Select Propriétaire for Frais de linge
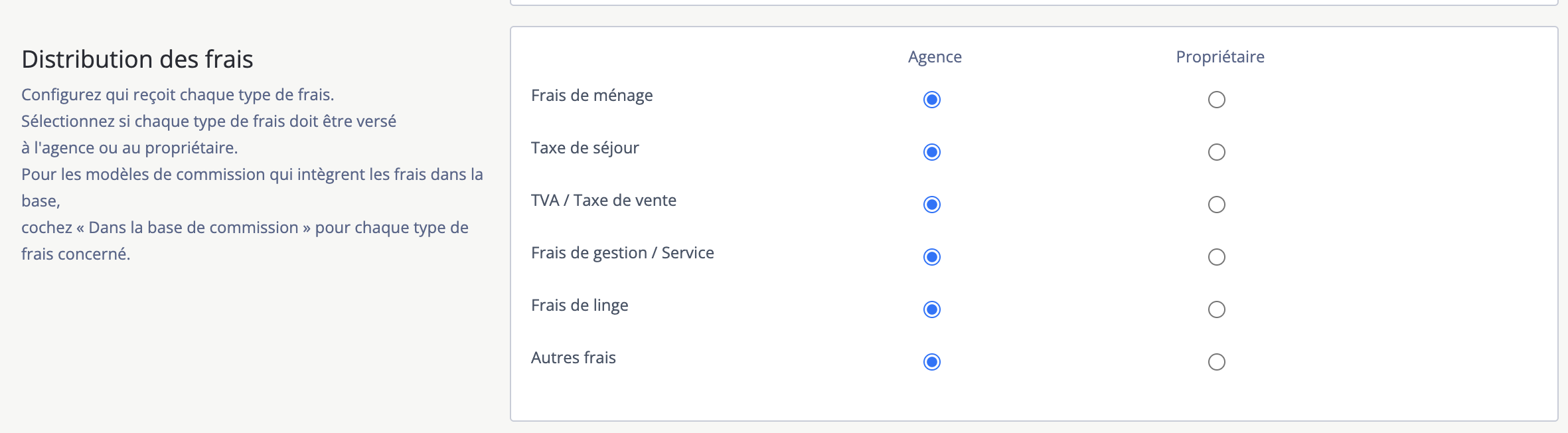The image size is (1568, 433). (x=1217, y=309)
